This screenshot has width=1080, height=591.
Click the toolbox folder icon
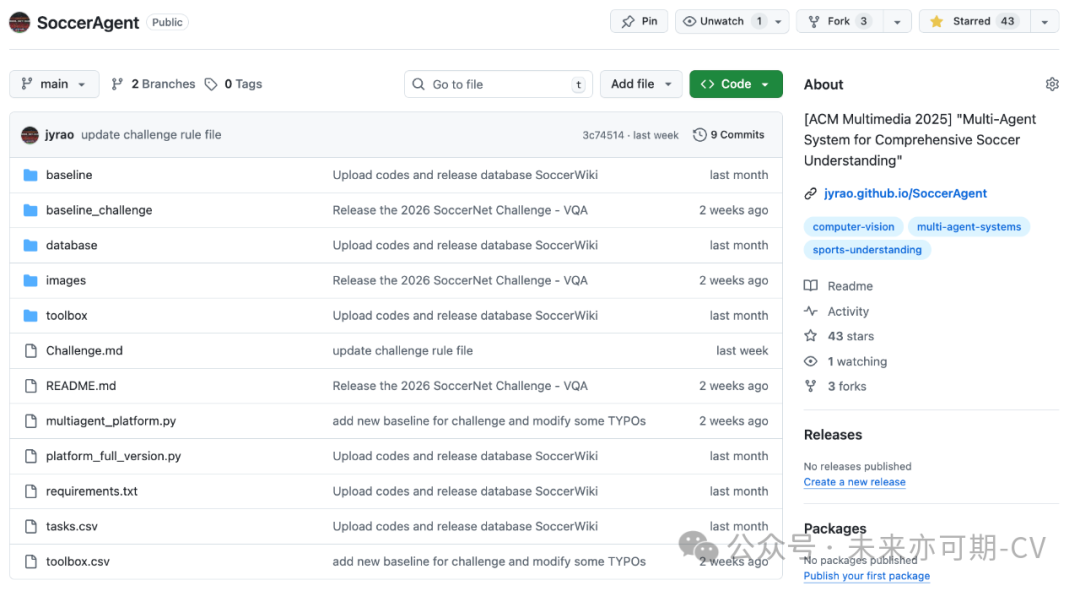pos(30,315)
